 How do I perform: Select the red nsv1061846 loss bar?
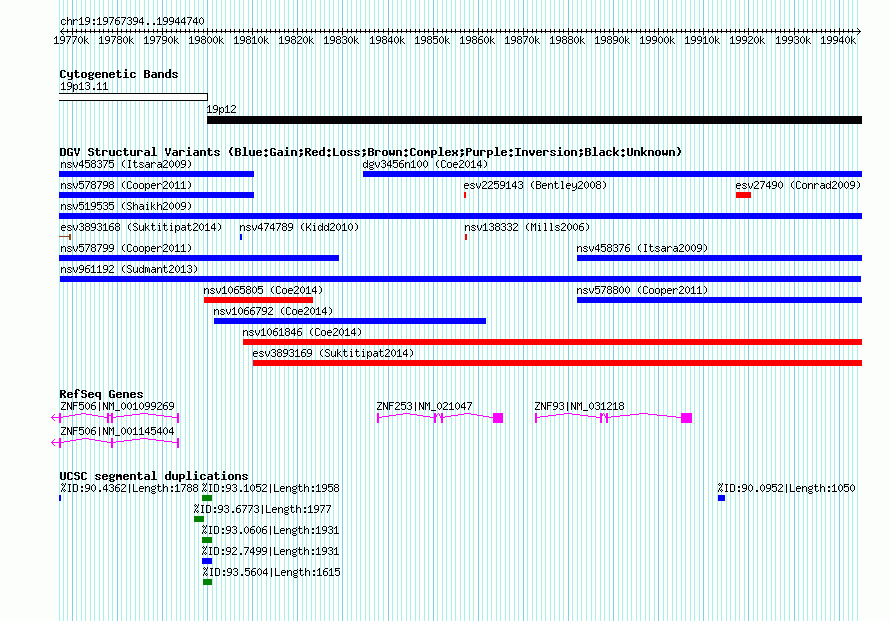pyautogui.click(x=552, y=342)
